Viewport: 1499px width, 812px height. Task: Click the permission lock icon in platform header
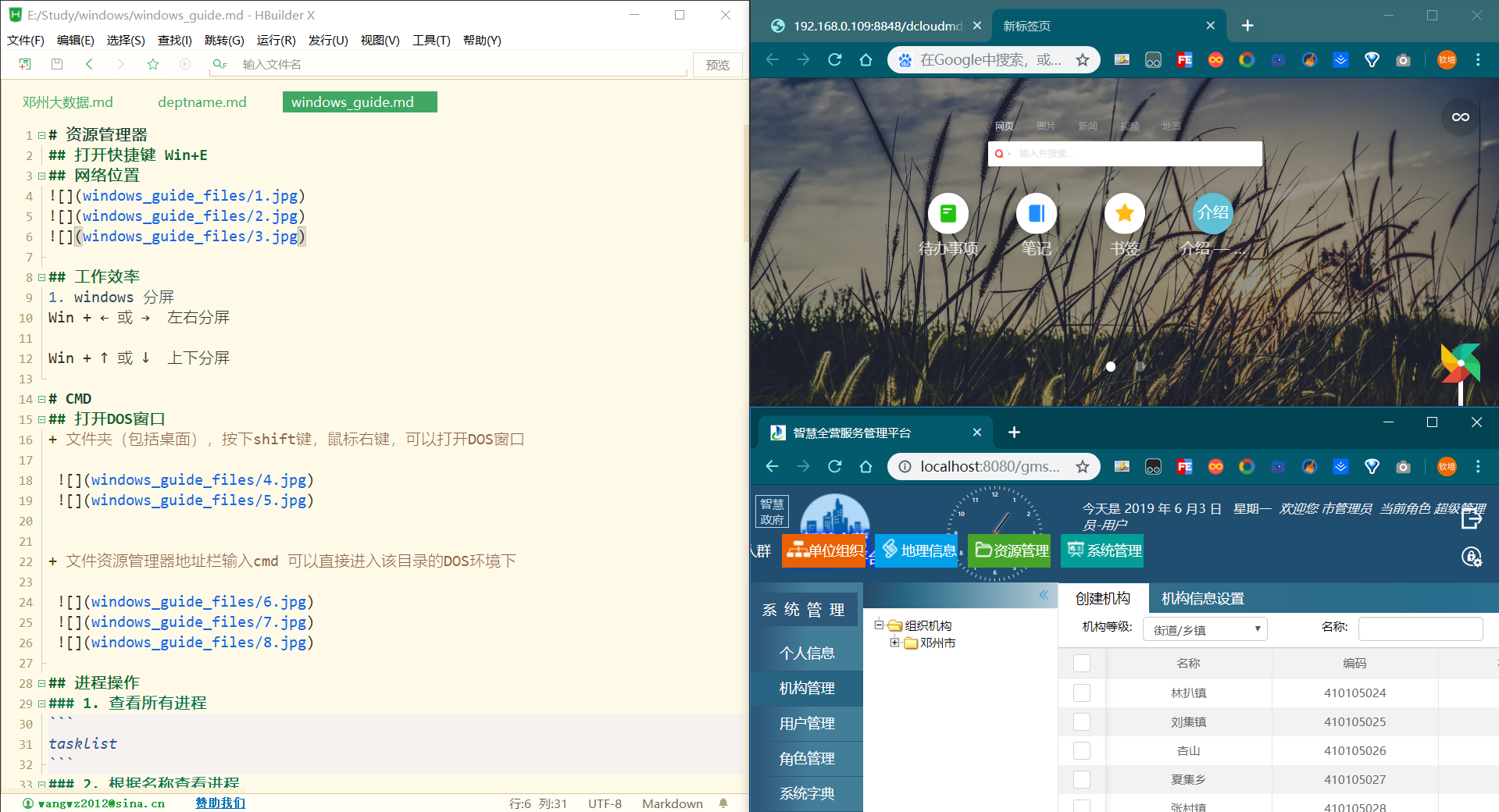[1472, 557]
